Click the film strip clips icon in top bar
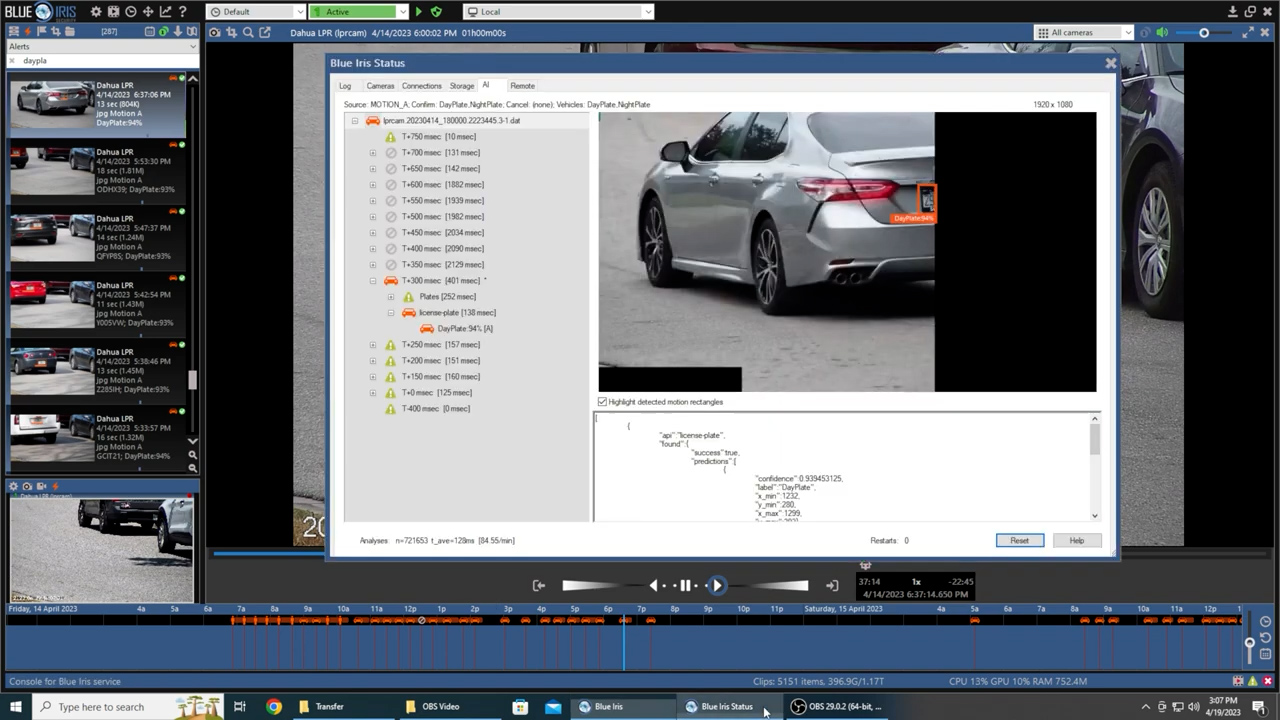 [113, 12]
